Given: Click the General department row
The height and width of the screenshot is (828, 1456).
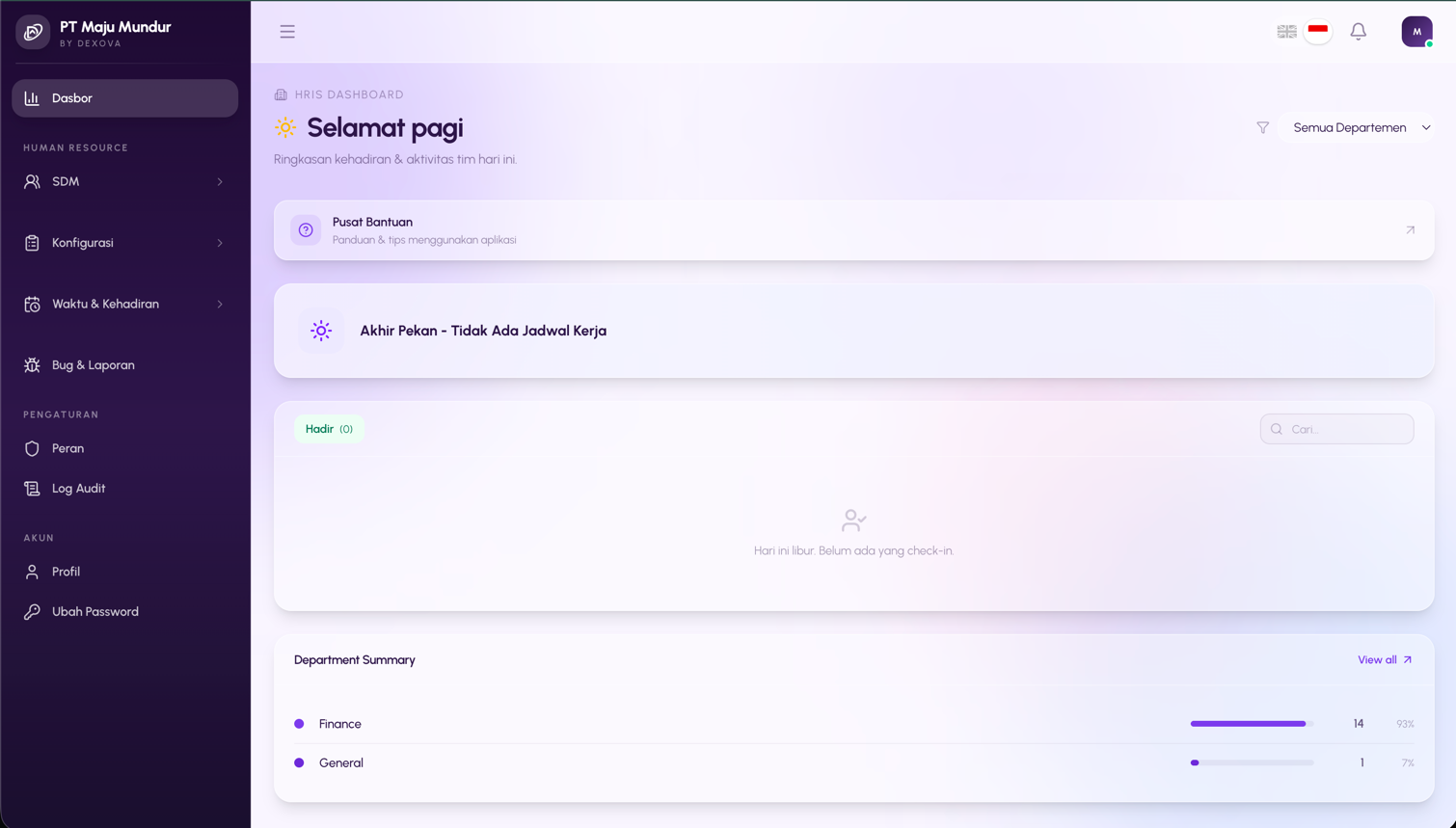Looking at the screenshot, I should point(853,762).
